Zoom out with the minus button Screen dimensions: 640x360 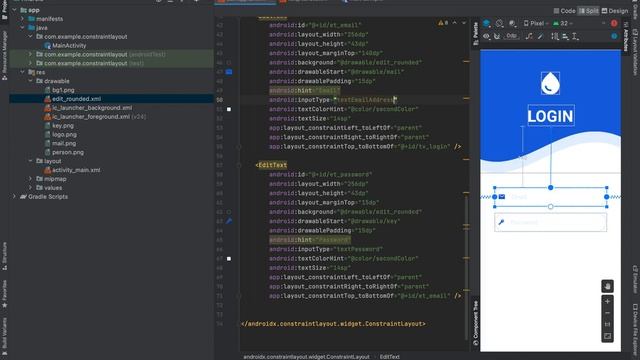[x=607, y=313]
